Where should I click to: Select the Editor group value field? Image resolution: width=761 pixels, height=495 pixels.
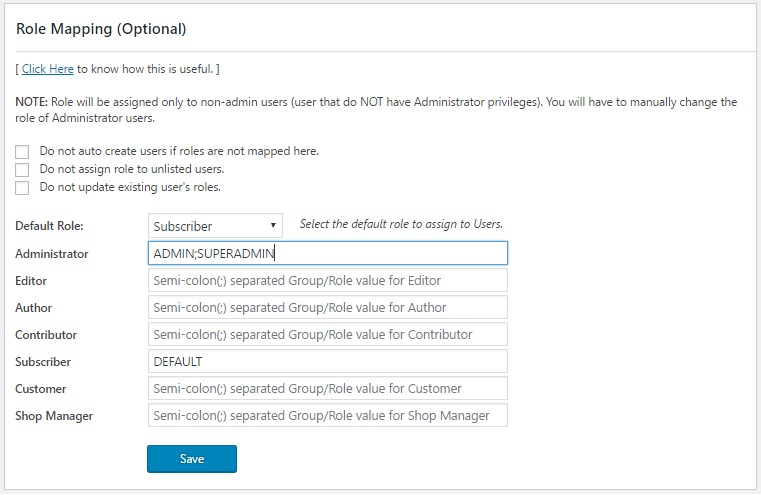tap(328, 280)
